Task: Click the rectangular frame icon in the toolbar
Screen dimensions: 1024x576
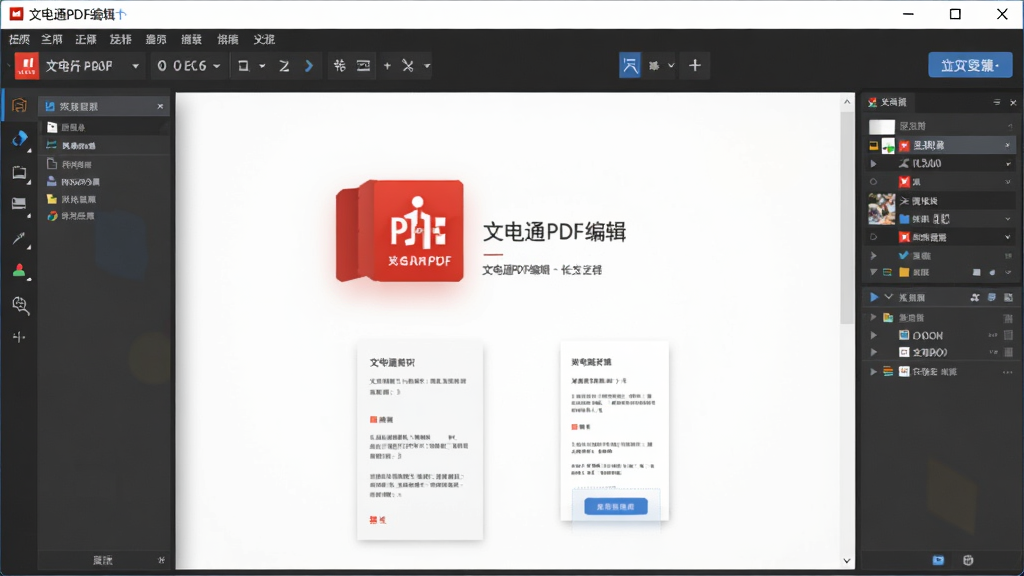Action: coord(363,65)
